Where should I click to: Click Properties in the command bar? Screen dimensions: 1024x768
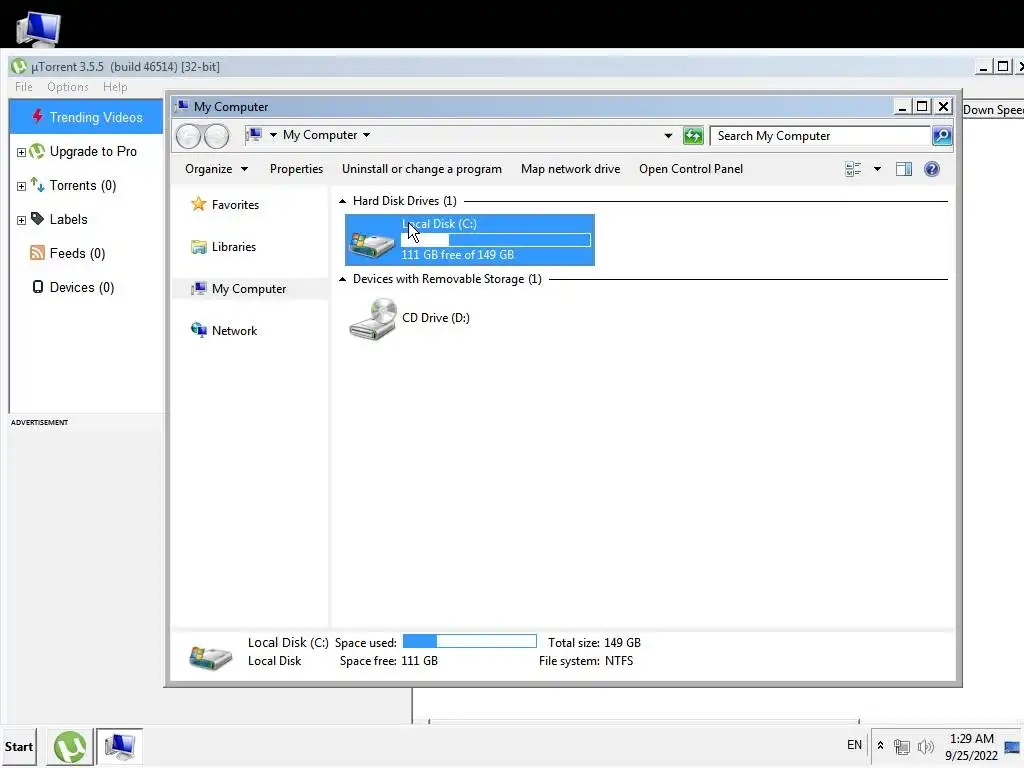click(x=296, y=169)
